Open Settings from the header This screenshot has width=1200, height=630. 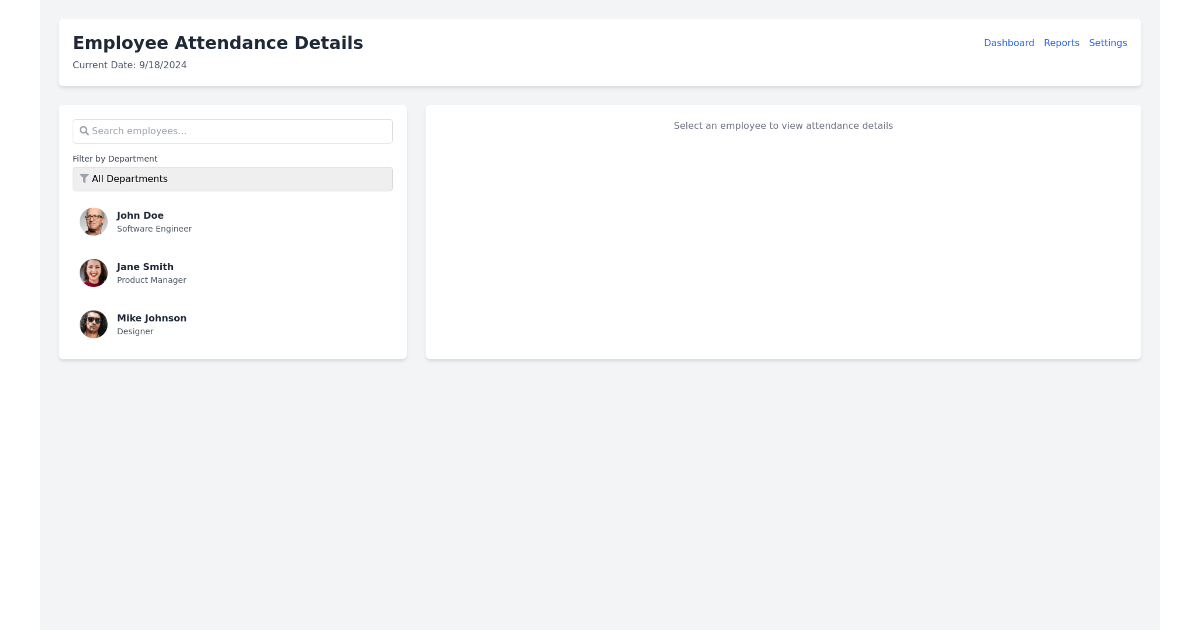[x=1107, y=43]
